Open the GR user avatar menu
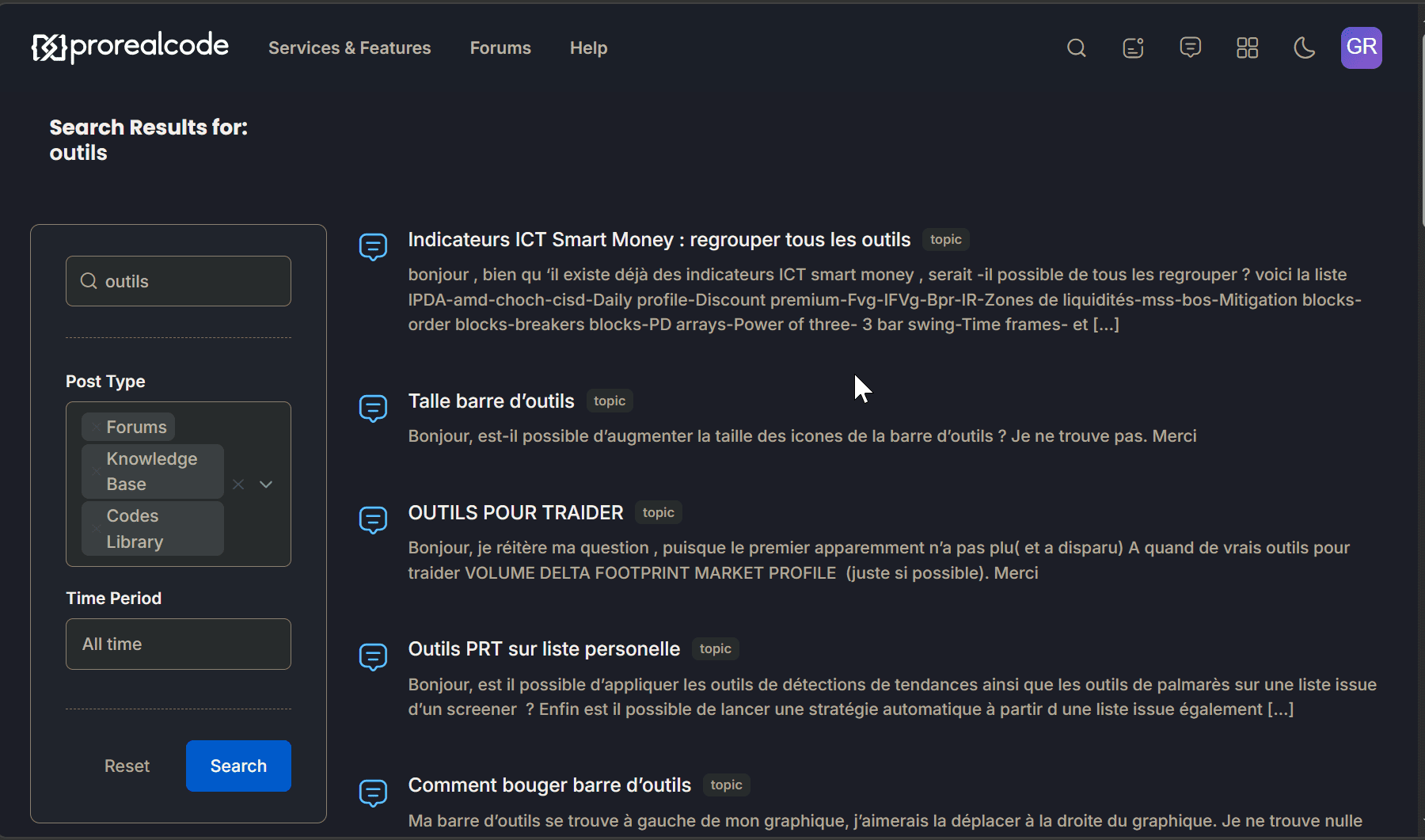The height and width of the screenshot is (840, 1425). (x=1361, y=48)
